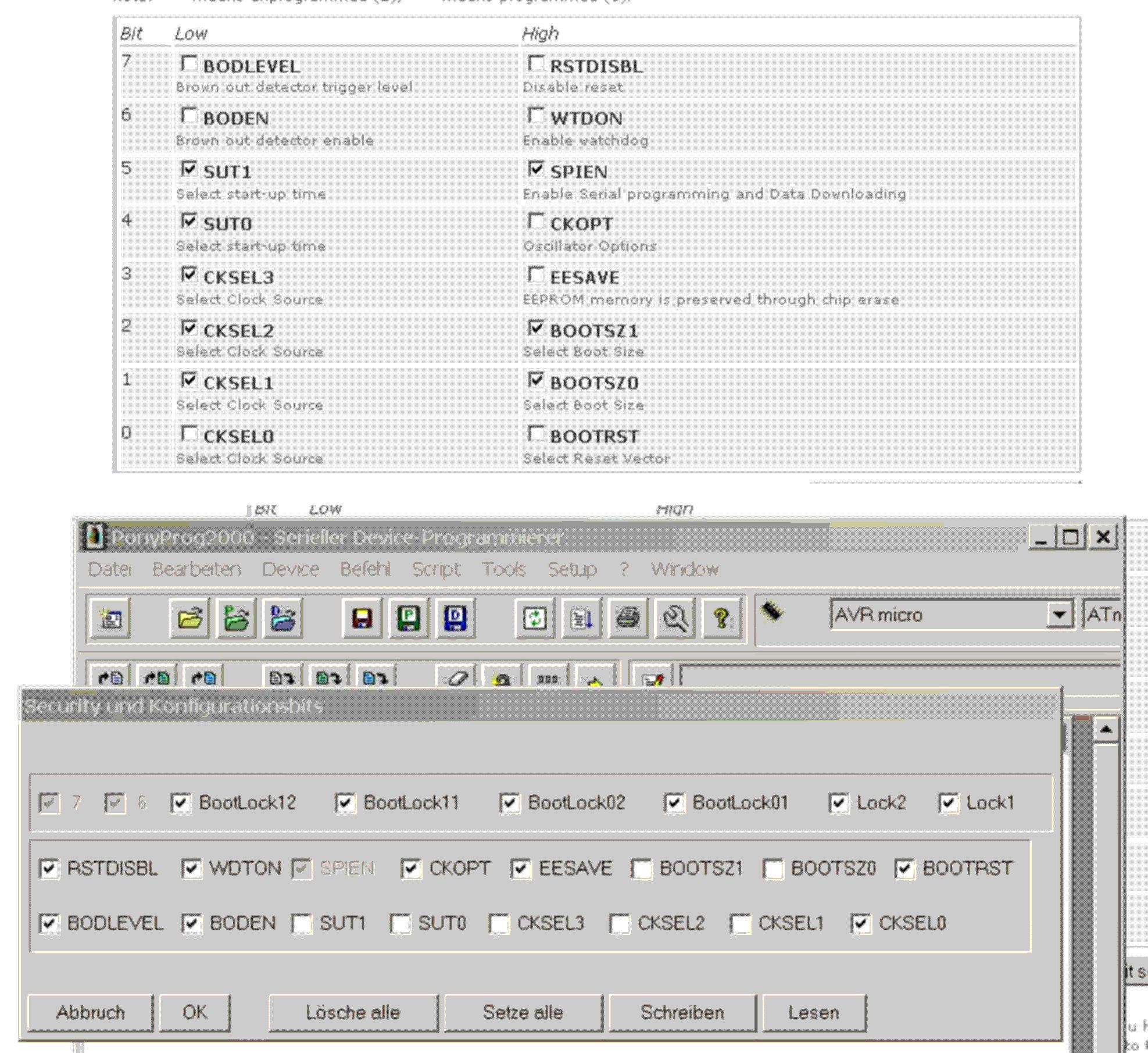
Task: Check the BODLEVEL box in the fuse table
Action: point(189,63)
